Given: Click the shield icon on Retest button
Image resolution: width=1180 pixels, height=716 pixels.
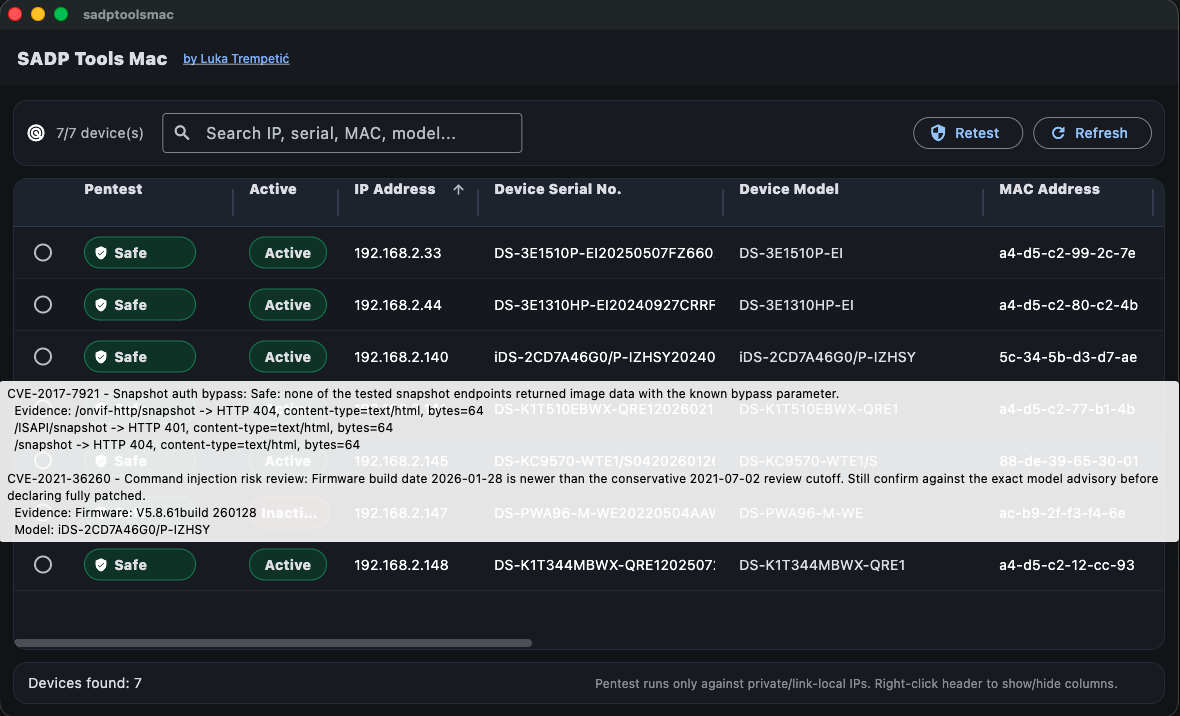Looking at the screenshot, I should pyautogui.click(x=938, y=133).
